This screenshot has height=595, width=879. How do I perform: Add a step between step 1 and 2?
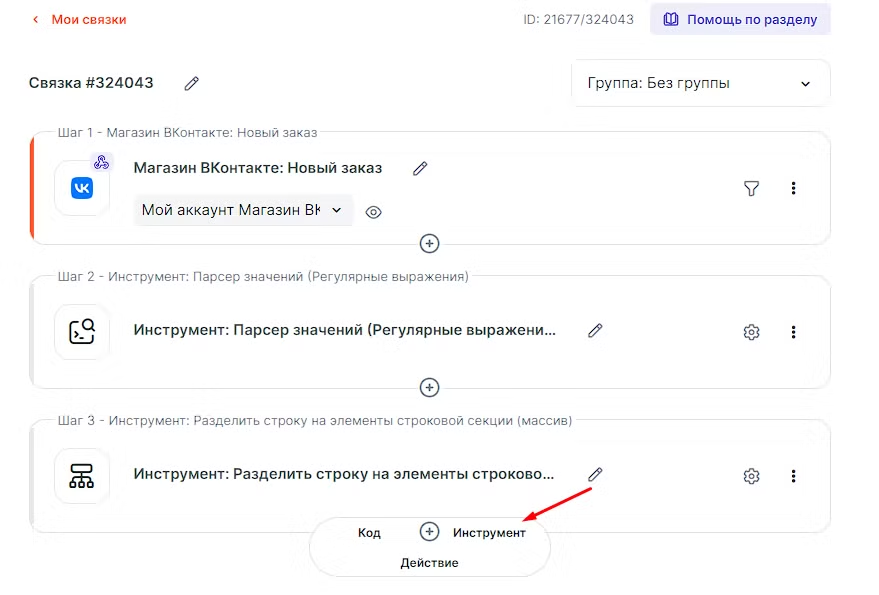click(429, 243)
